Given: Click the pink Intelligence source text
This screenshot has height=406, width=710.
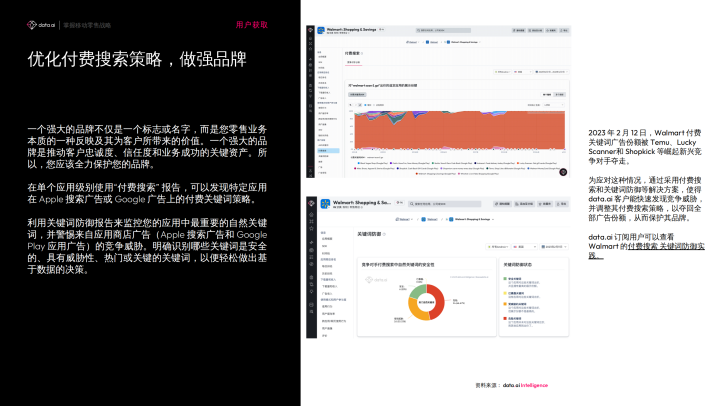Looking at the screenshot, I should [534, 385].
